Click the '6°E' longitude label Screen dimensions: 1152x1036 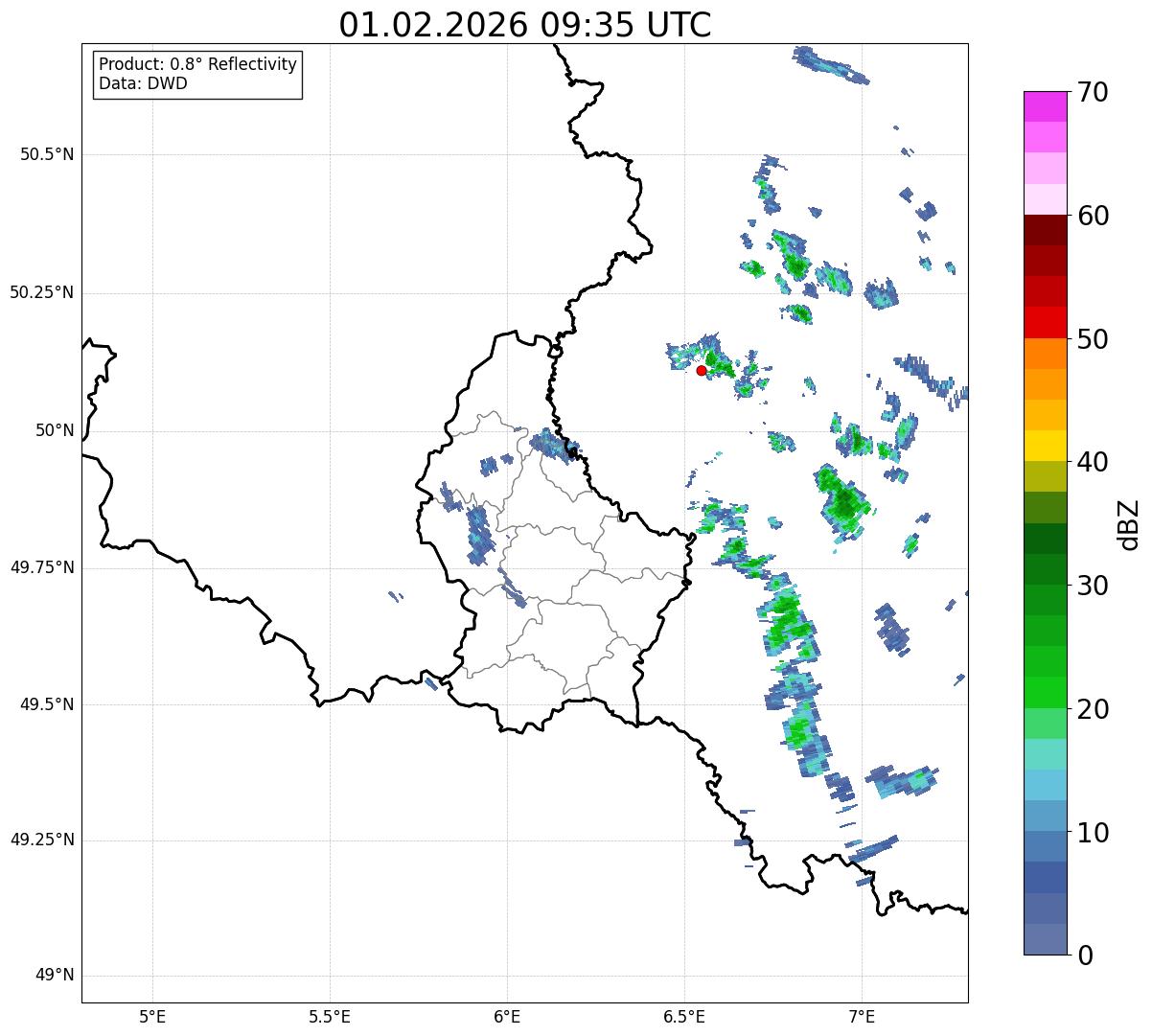click(507, 1016)
